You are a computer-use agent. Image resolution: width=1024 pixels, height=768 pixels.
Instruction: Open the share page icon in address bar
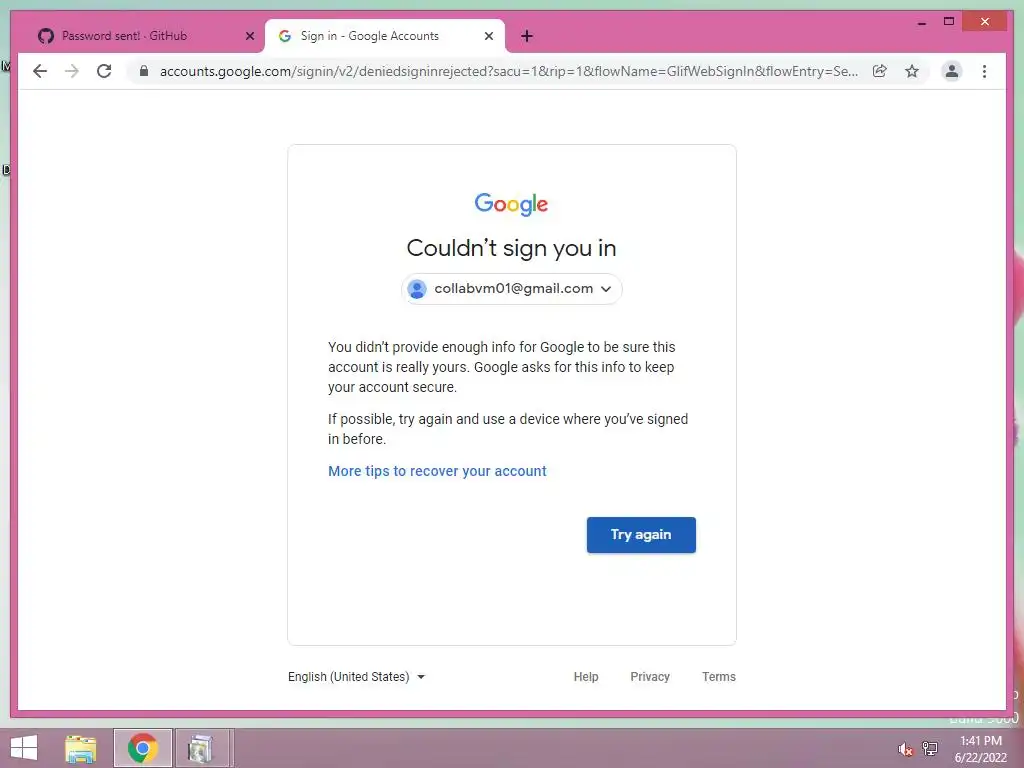pyautogui.click(x=880, y=71)
